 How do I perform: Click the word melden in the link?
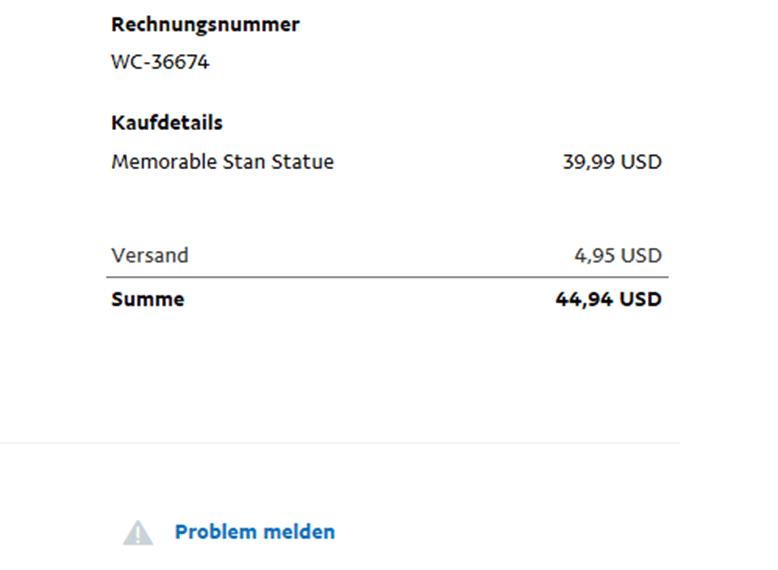(x=299, y=532)
